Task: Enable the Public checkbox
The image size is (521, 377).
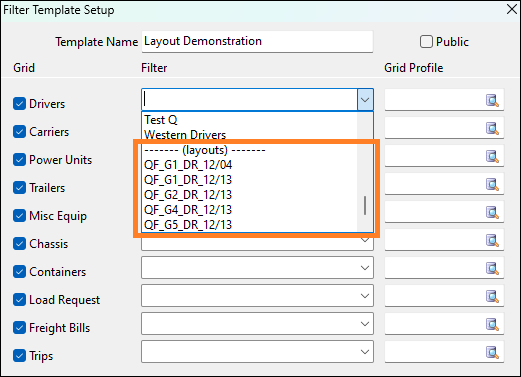Action: tap(426, 42)
